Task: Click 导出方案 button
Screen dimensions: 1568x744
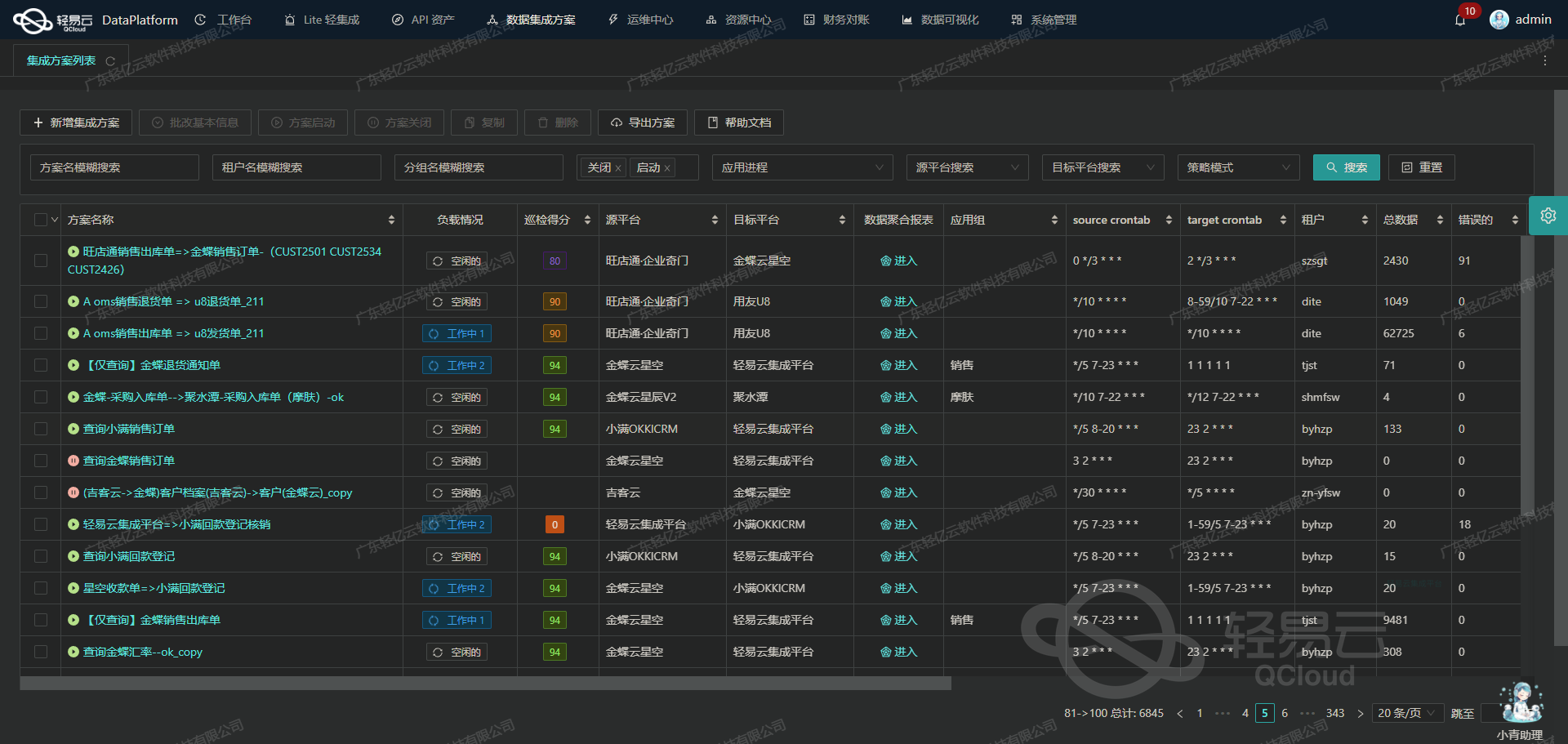Action: click(x=643, y=123)
